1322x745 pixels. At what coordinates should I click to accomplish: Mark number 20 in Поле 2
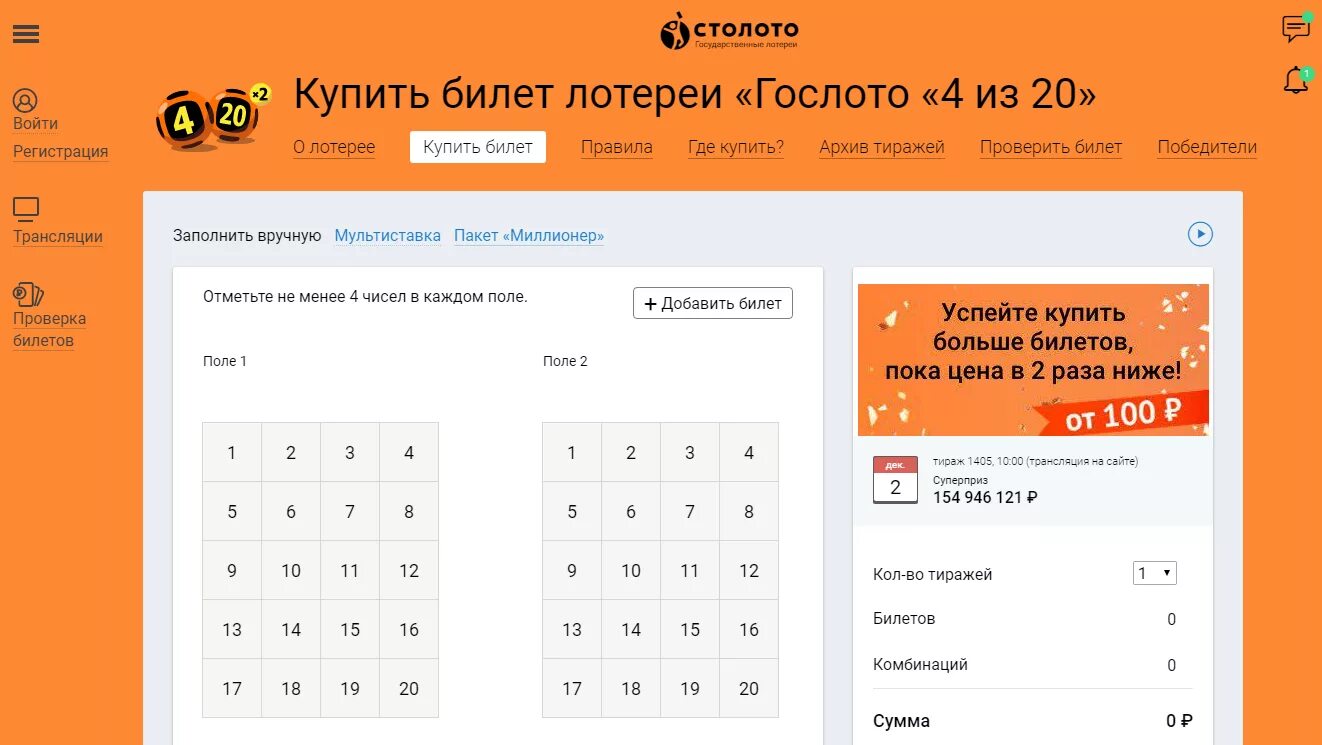749,688
